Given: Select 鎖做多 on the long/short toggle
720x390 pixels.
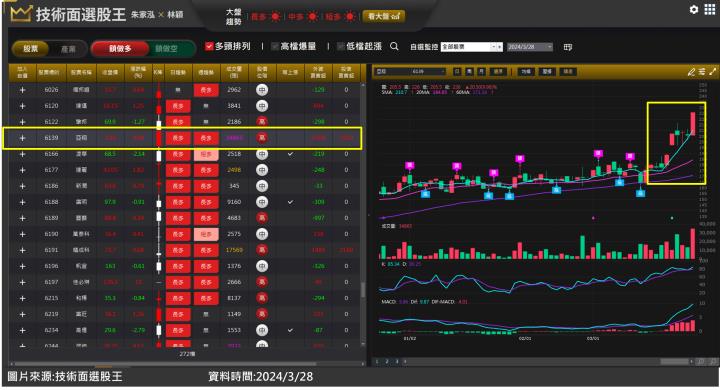Looking at the screenshot, I should pos(120,49).
